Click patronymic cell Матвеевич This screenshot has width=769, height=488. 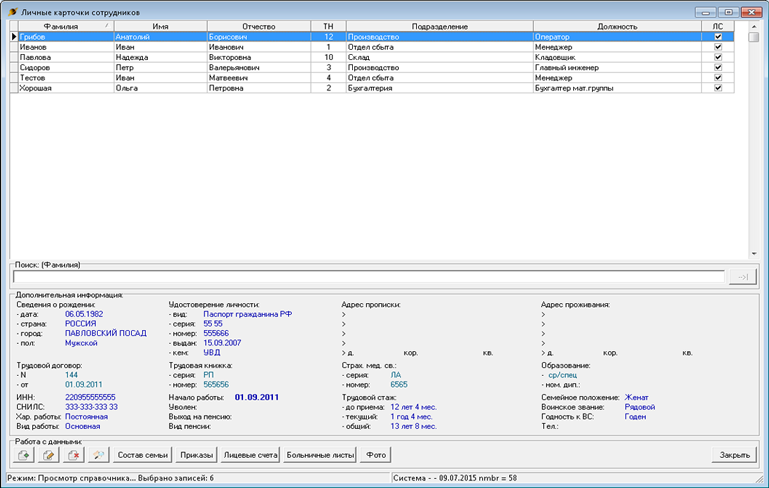tap(259, 77)
